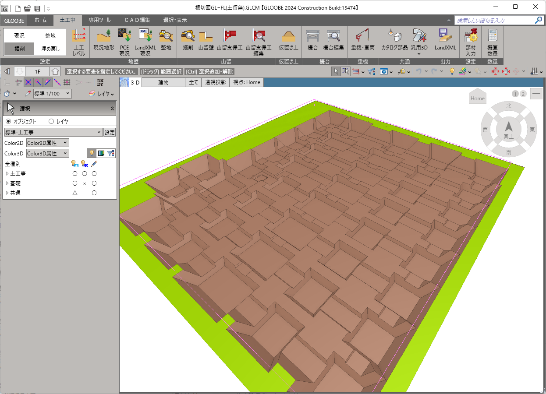Switch to the fourth ribbon tab, left of CAD
Image resolution: width=546 pixels, height=394 pixels.
pos(100,20)
